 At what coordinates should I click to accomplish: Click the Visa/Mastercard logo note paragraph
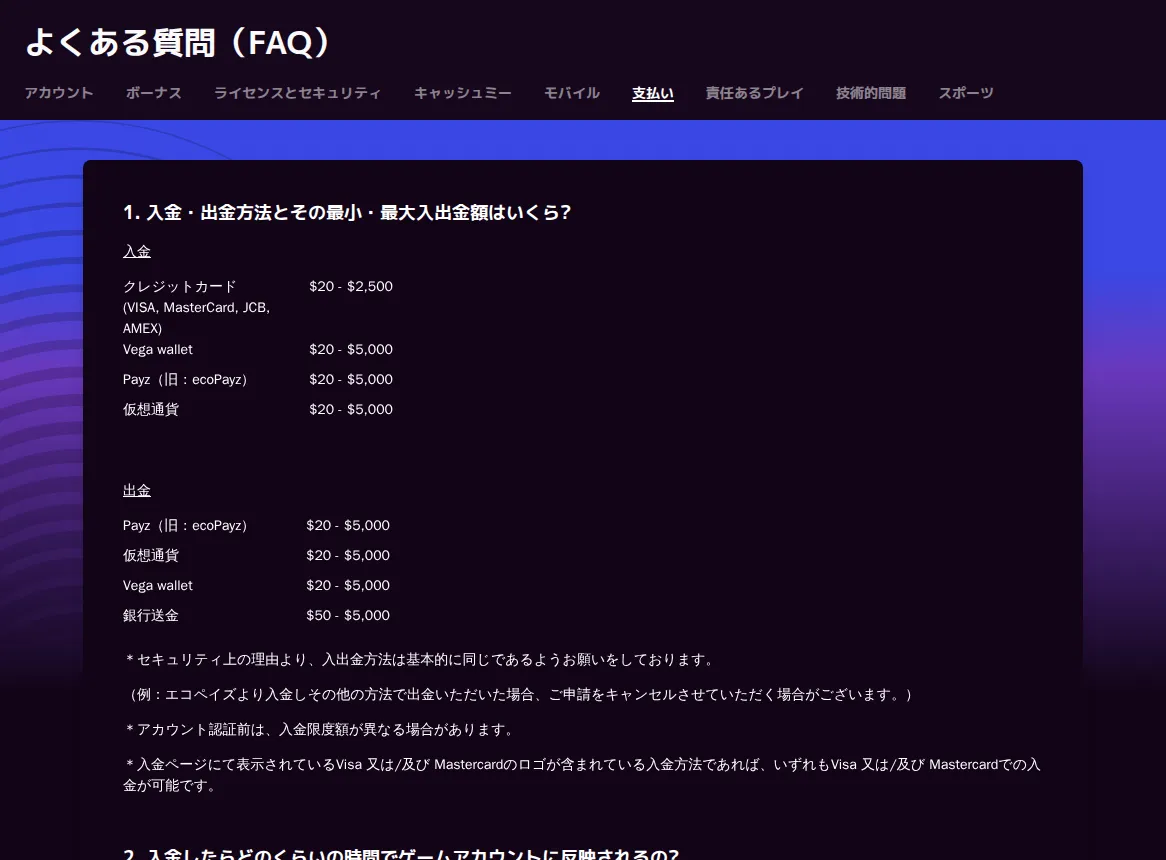click(582, 775)
